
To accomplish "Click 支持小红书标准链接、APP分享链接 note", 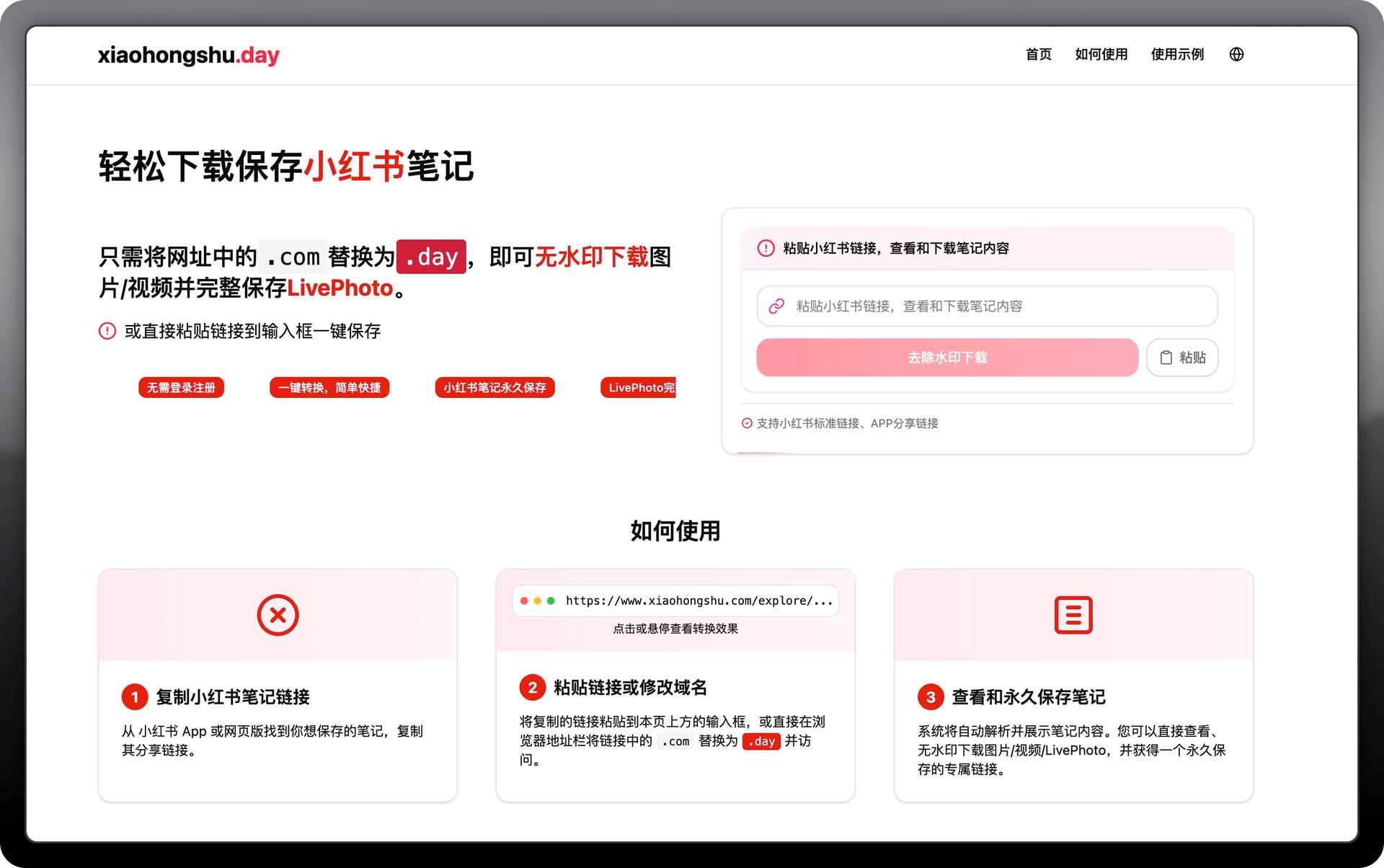I will (x=847, y=423).
